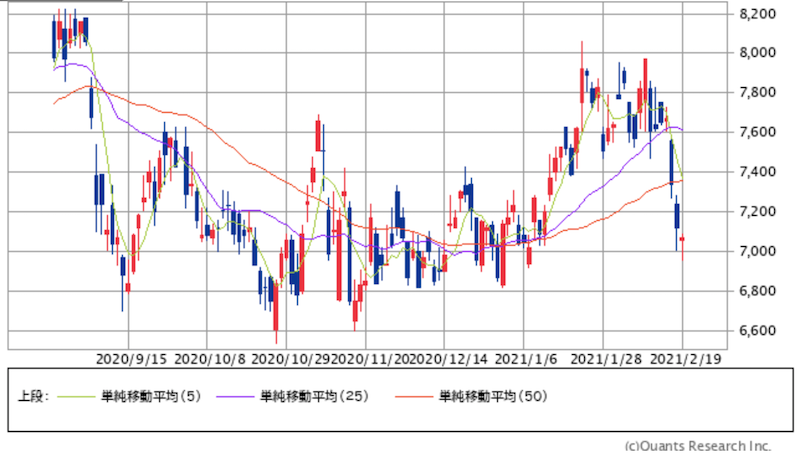
Task: Click the 6,600 price axis label
Action: [758, 331]
